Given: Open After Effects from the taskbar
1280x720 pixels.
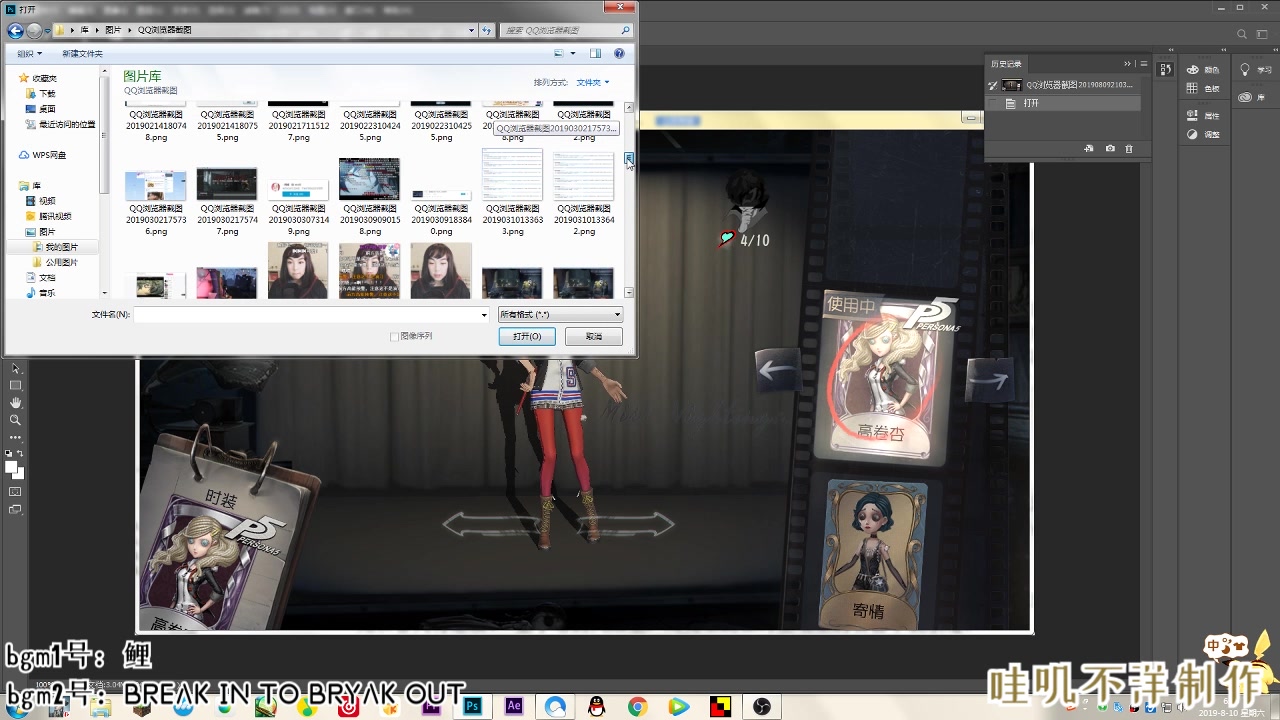Looking at the screenshot, I should pyautogui.click(x=514, y=706).
